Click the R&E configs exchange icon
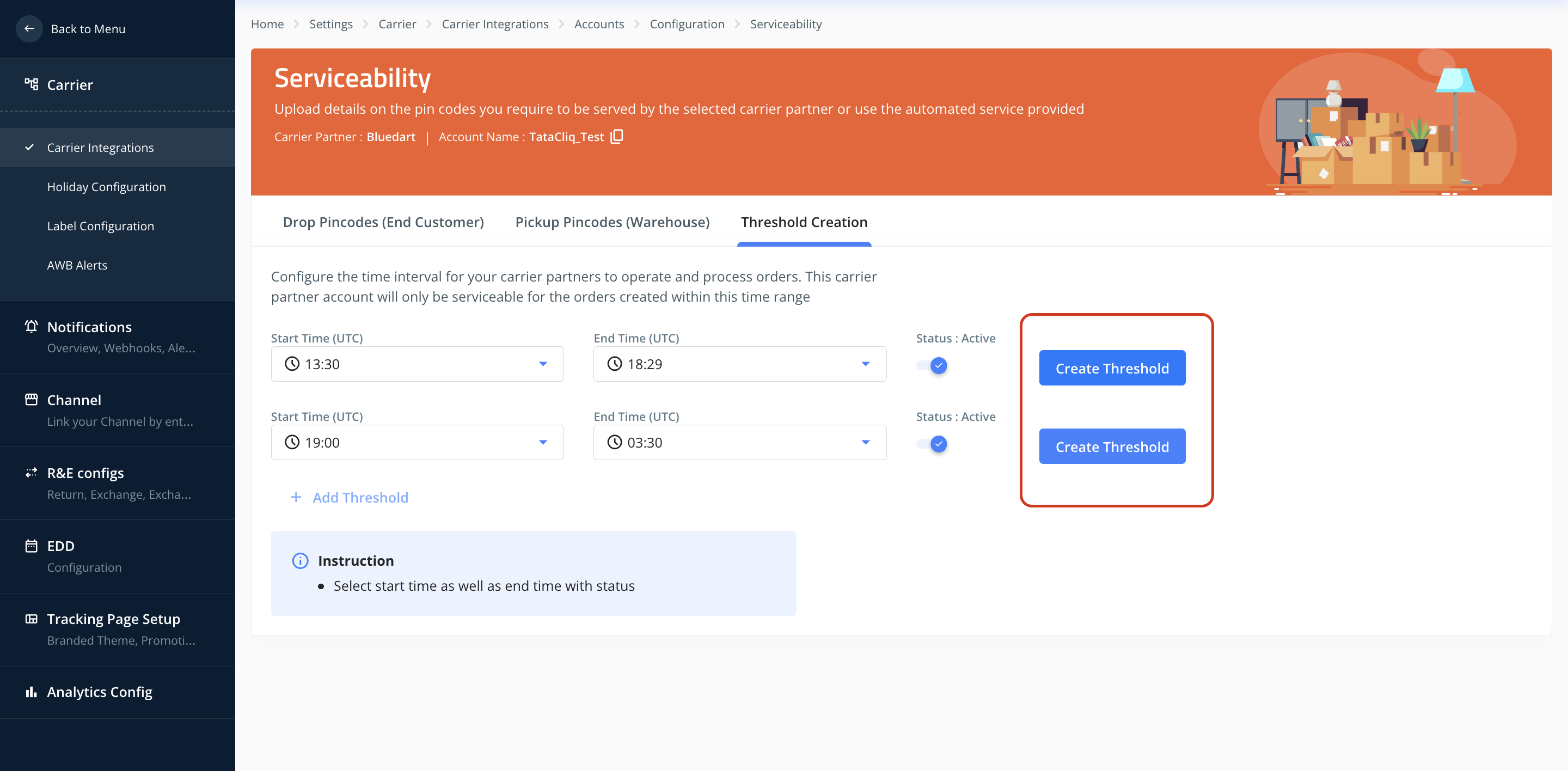 31,472
